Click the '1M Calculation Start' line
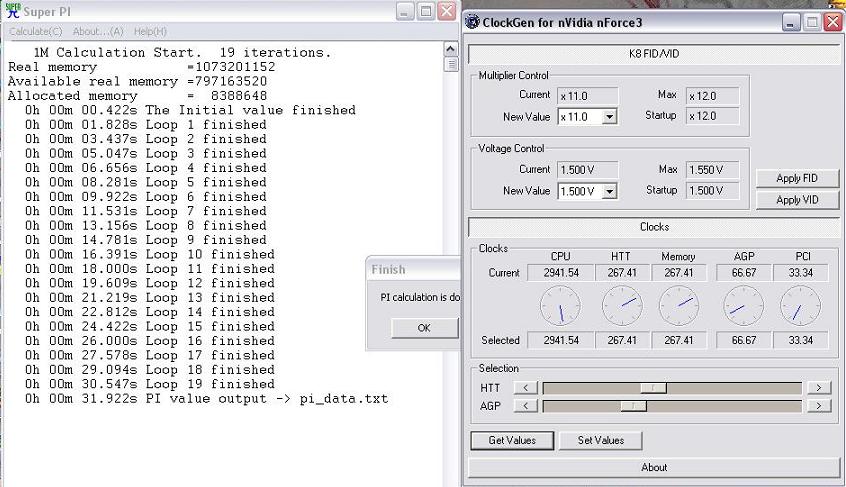Screen dimensions: 846x487 [182, 53]
